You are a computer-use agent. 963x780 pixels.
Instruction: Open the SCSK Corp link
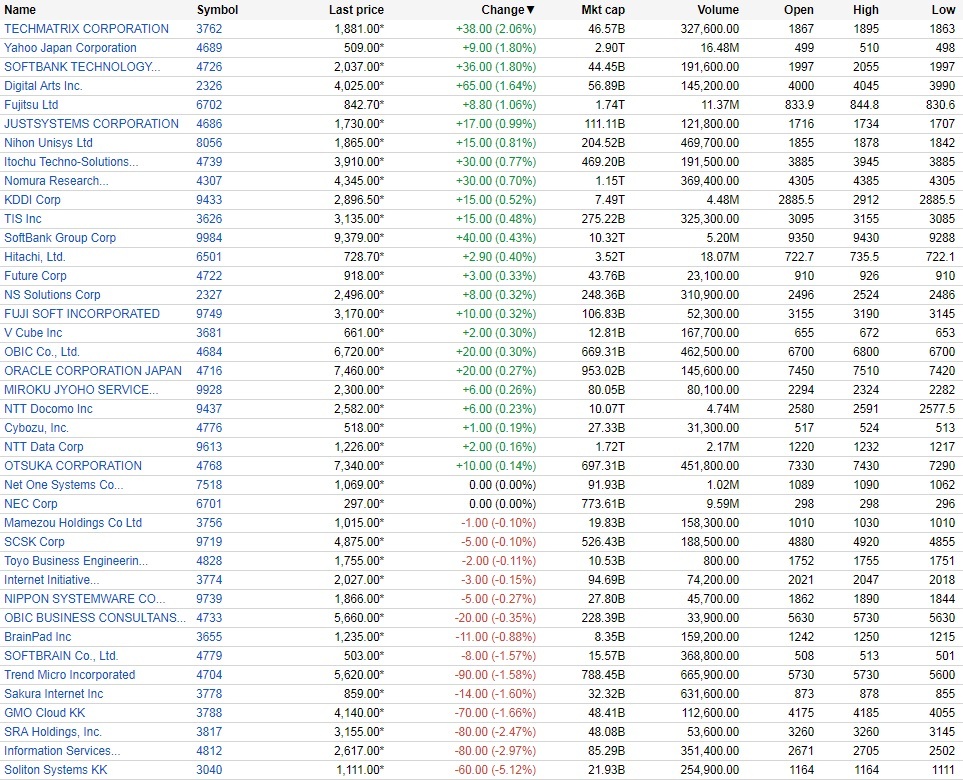[34, 543]
